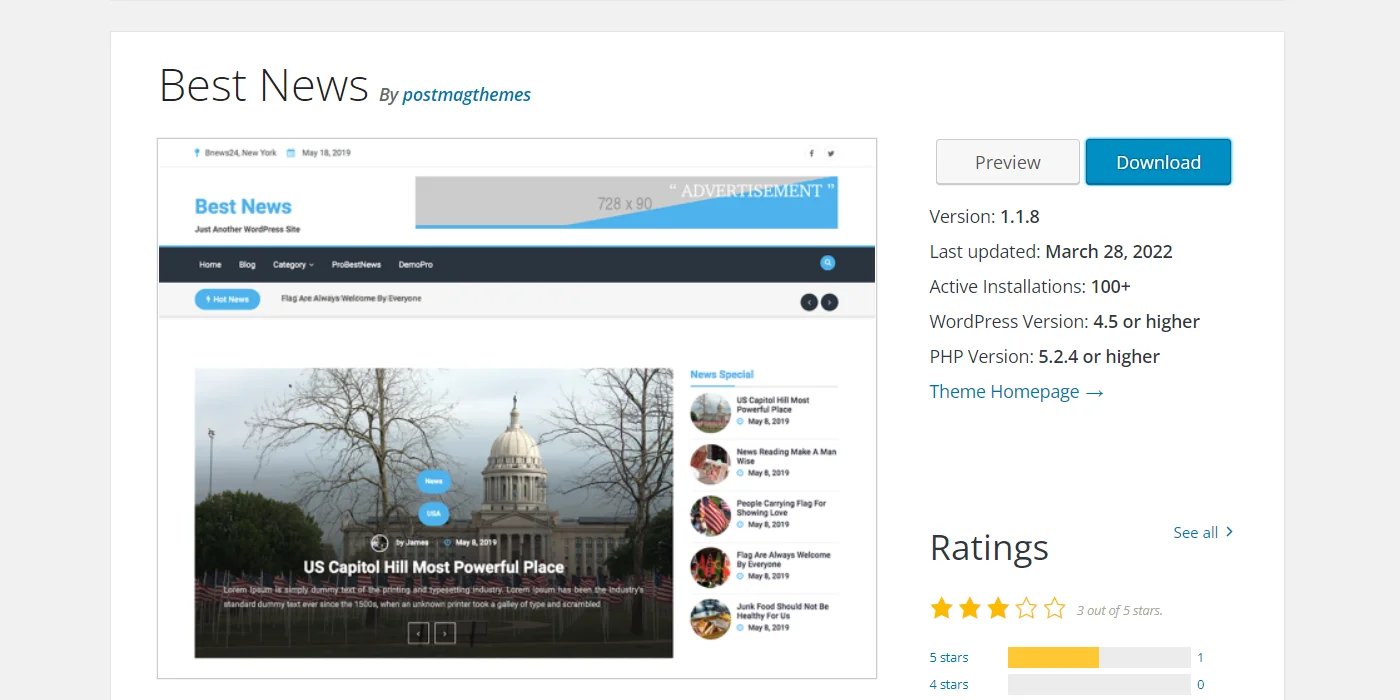Click 'Junk Food Should Not Be Healthy' item
Viewport: 1400px width, 700px height.
click(x=782, y=611)
